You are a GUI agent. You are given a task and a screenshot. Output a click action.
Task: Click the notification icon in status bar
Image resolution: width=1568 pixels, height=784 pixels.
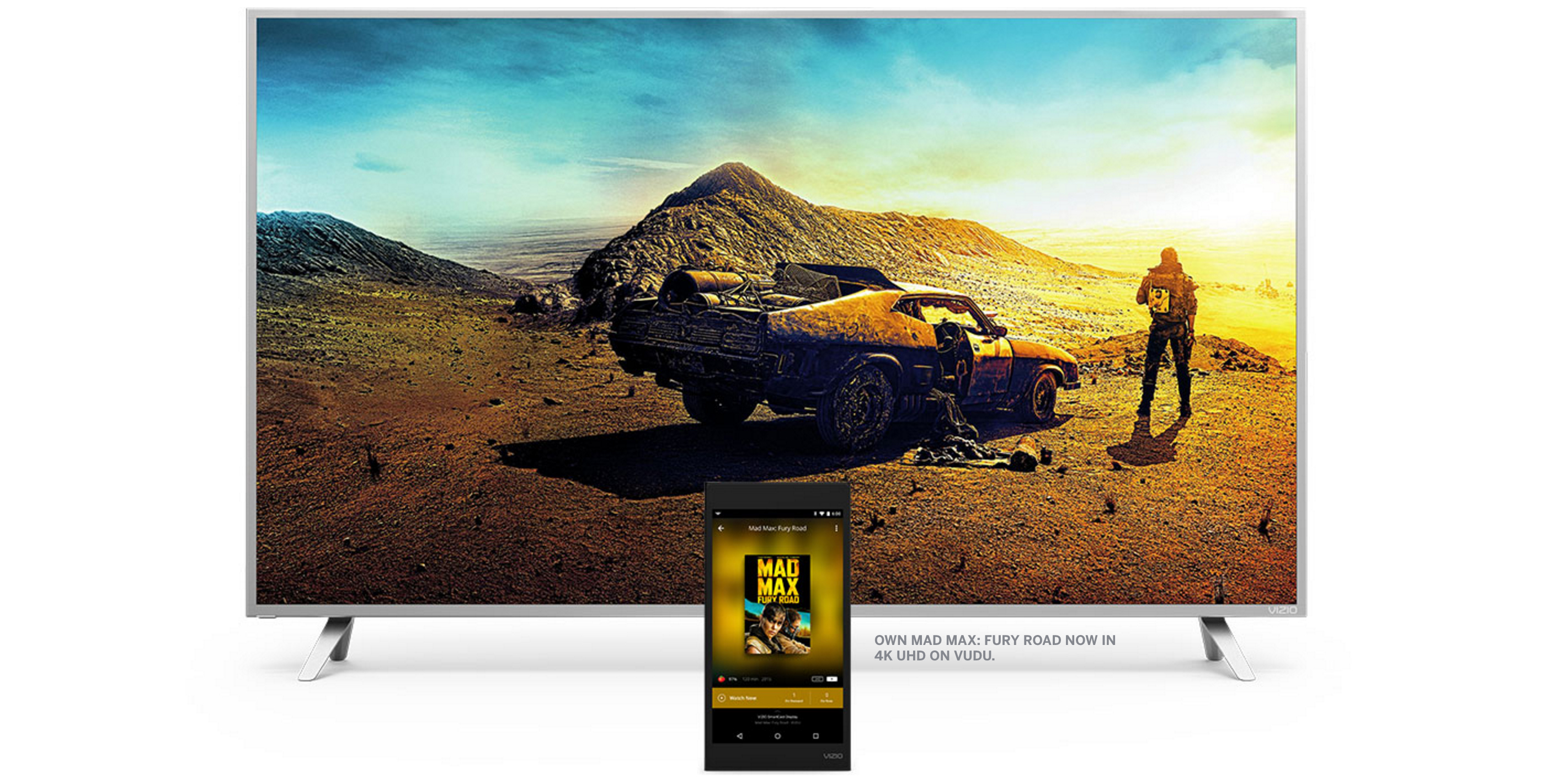pos(718,514)
